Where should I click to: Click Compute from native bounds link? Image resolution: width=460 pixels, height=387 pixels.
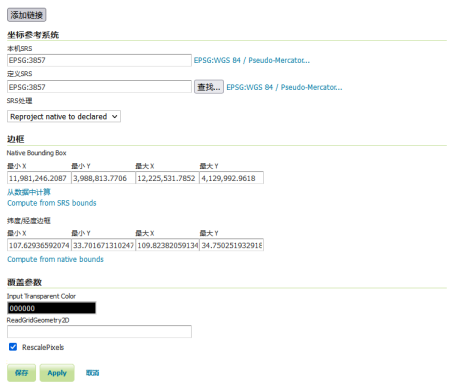coord(55,259)
